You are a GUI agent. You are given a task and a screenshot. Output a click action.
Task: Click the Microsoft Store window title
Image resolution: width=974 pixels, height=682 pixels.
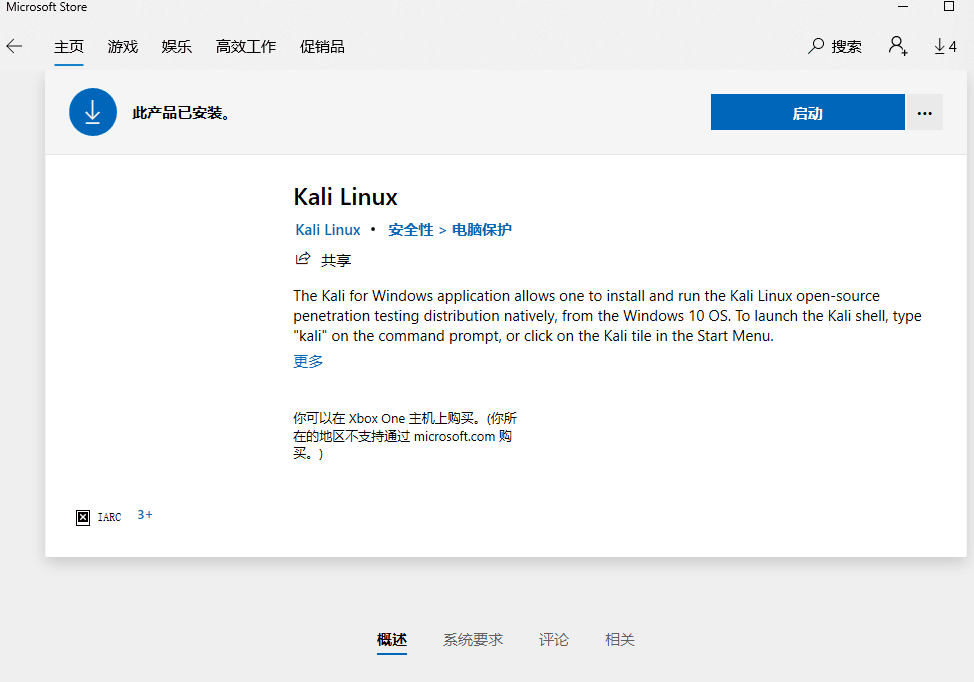tap(47, 7)
